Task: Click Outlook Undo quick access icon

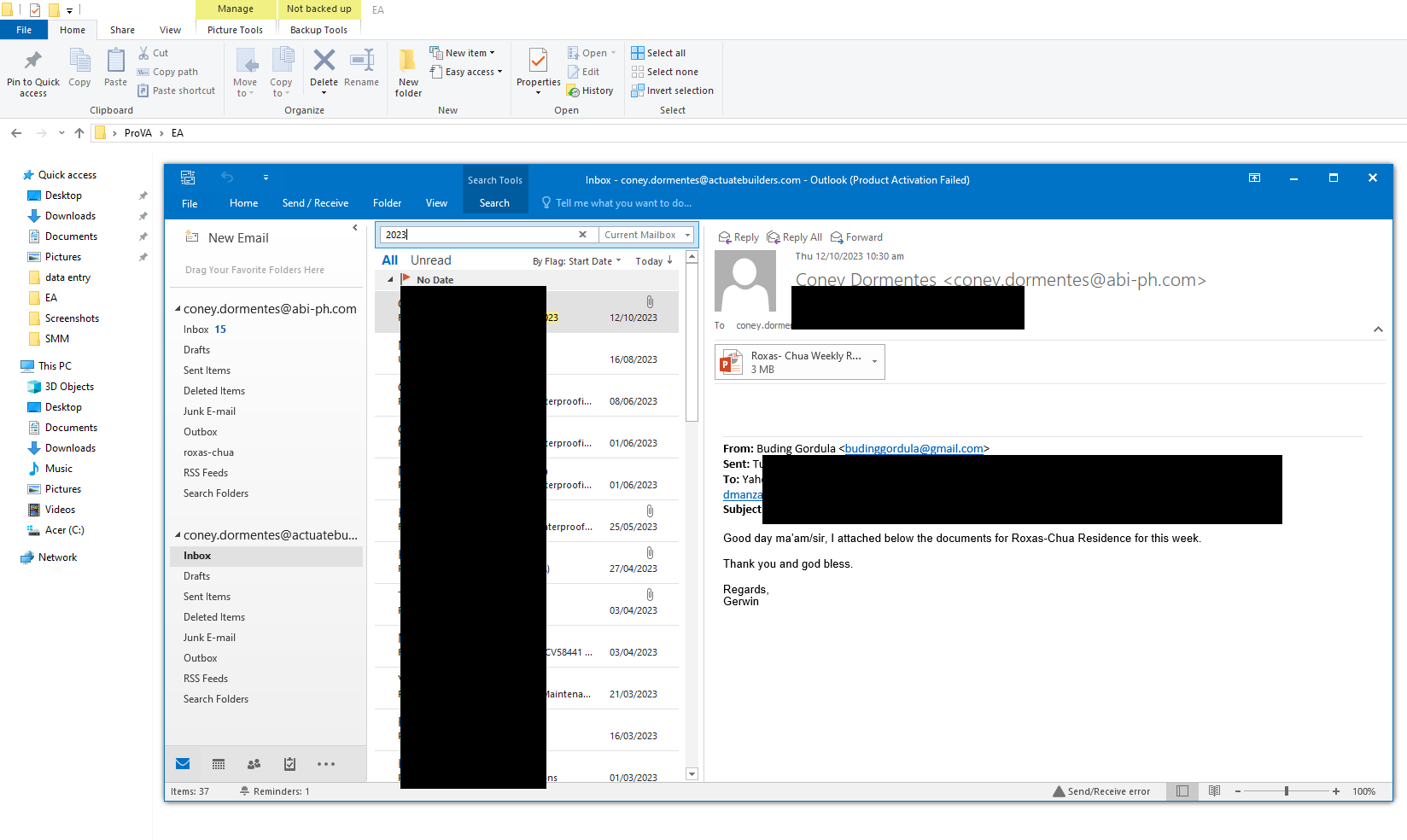Action: tap(227, 178)
